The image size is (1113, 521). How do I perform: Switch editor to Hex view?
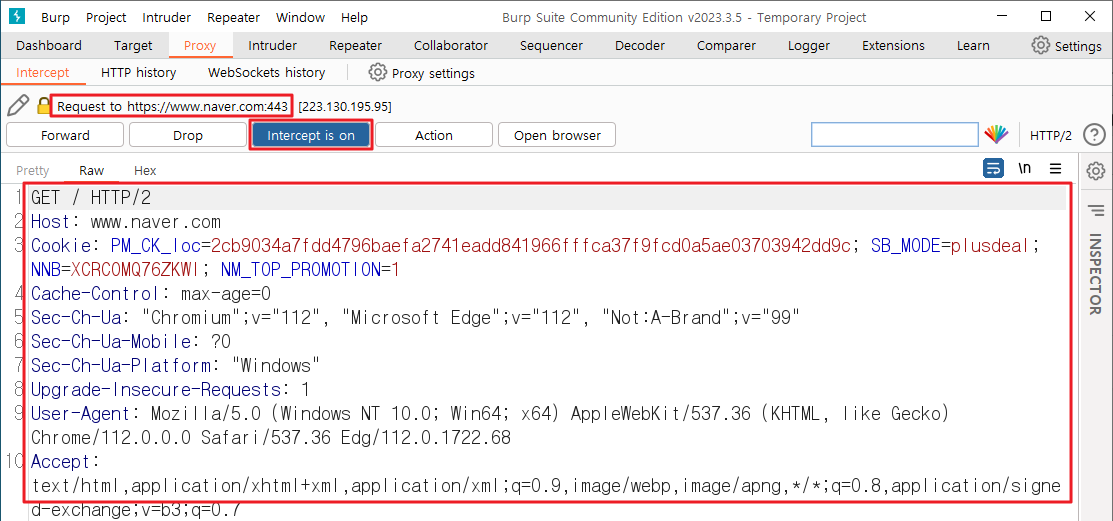point(145,170)
